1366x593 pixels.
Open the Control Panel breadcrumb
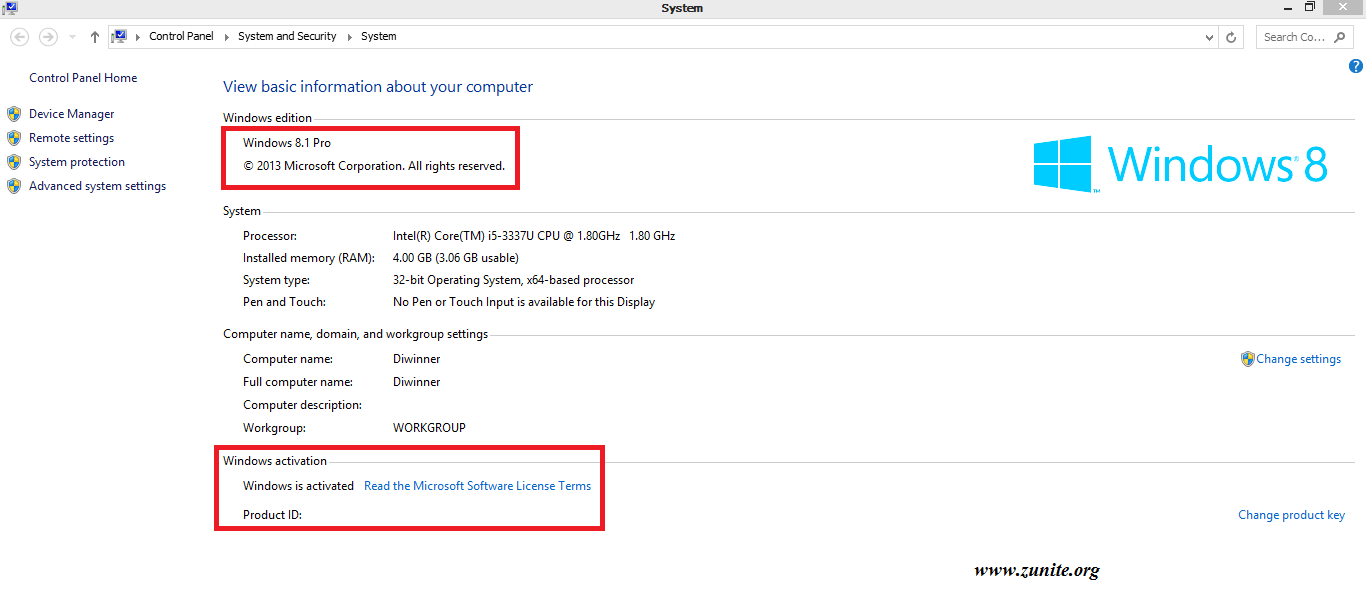[x=181, y=36]
